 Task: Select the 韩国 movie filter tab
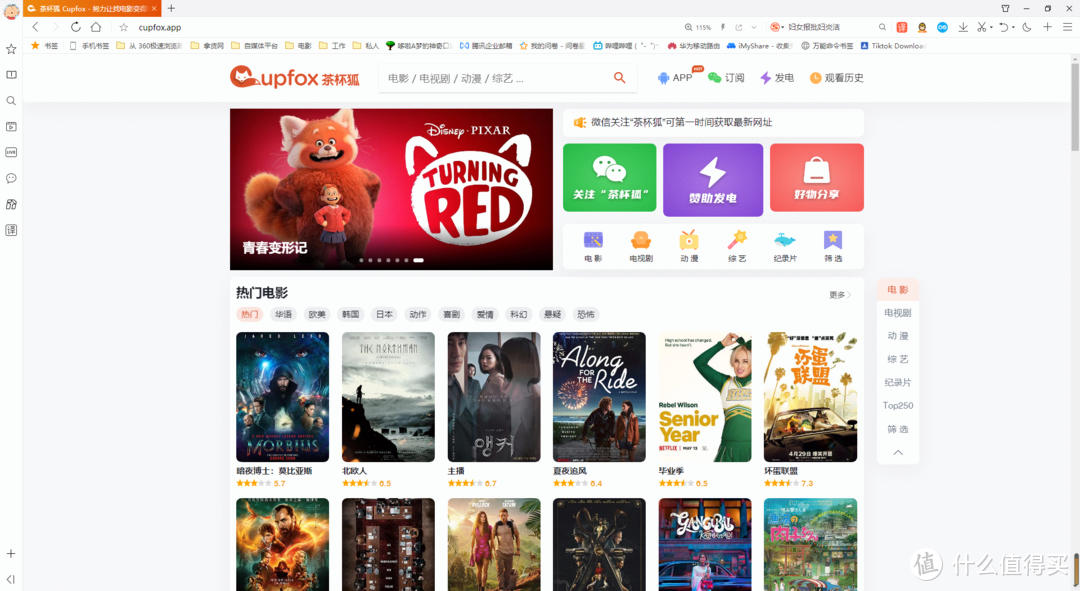tap(351, 314)
